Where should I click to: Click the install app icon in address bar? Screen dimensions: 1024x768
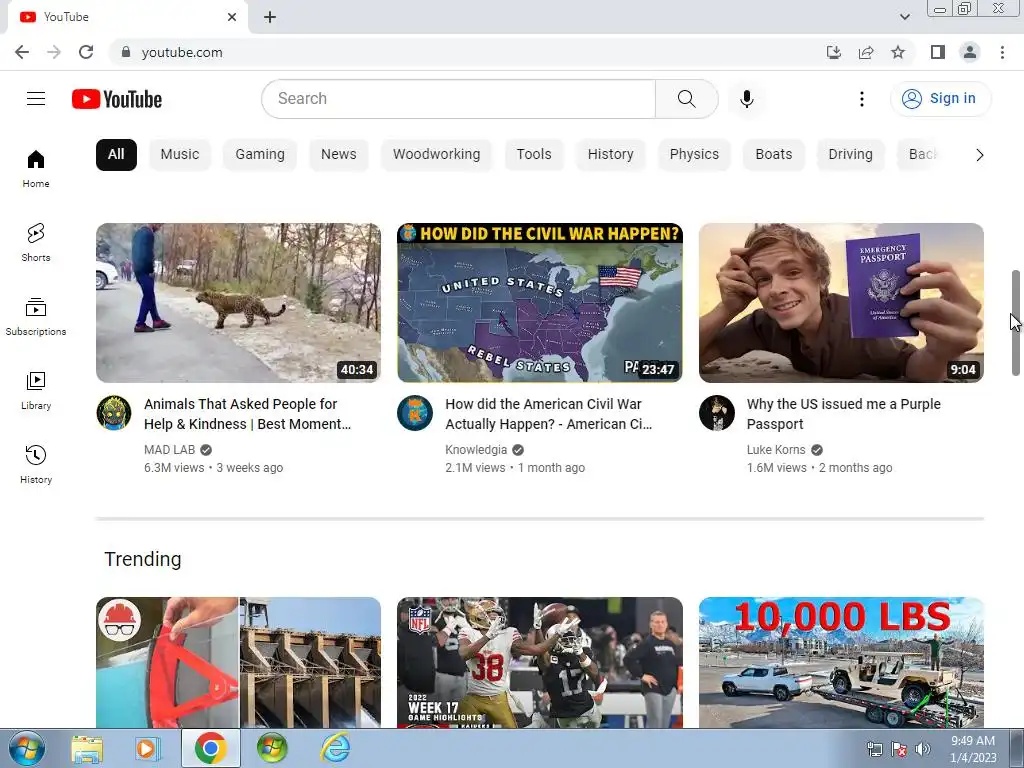tap(833, 52)
